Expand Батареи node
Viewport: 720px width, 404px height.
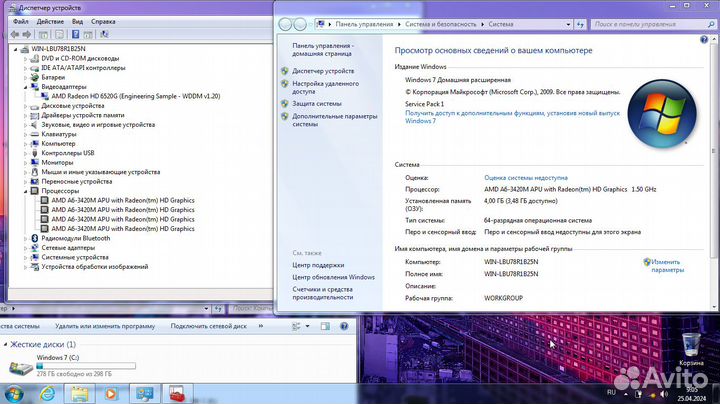(25, 78)
